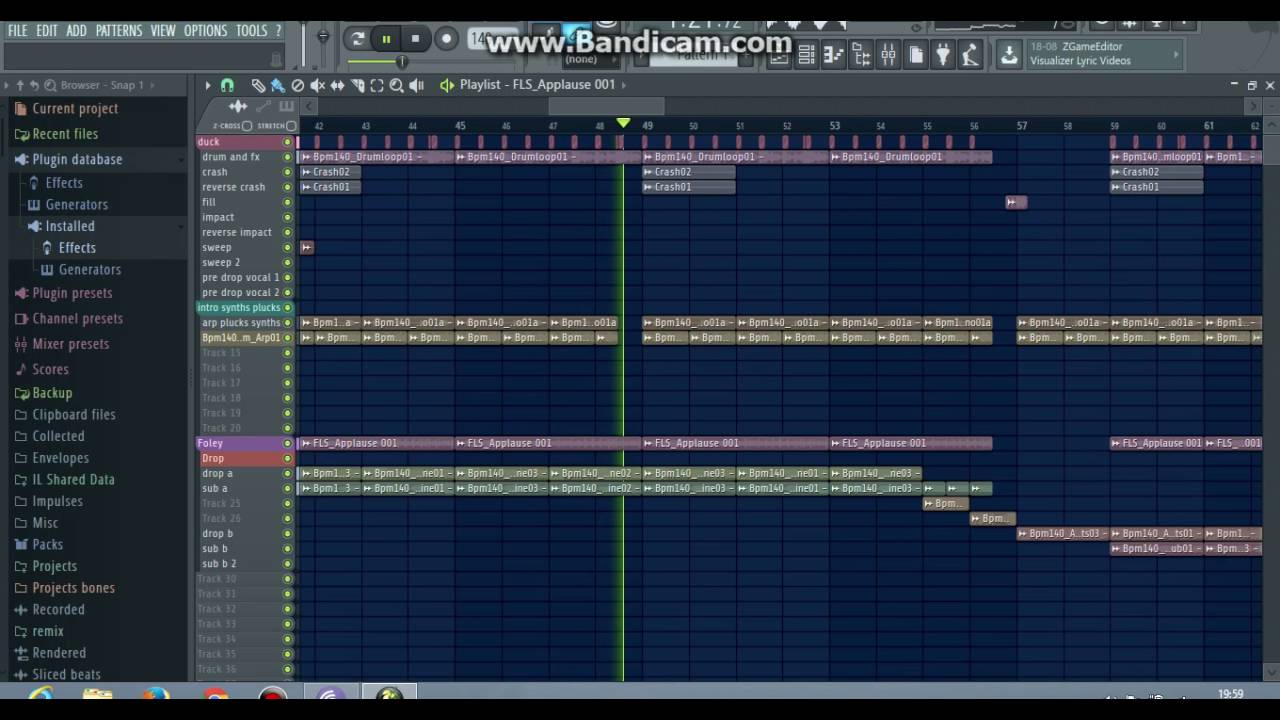Open Recent files in browser
The width and height of the screenshot is (1280, 720).
pos(65,134)
